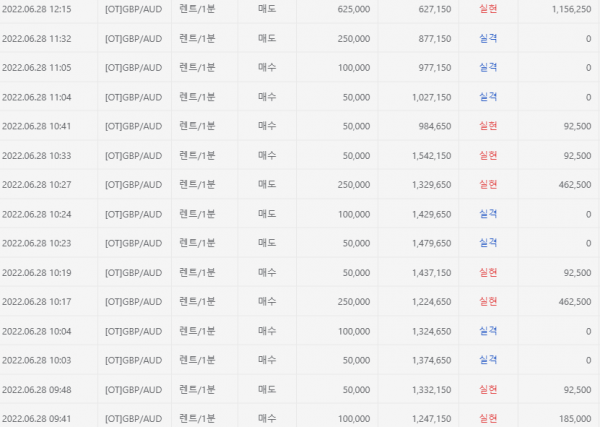Click the 매도 cell in the 10:27 row

point(267,185)
